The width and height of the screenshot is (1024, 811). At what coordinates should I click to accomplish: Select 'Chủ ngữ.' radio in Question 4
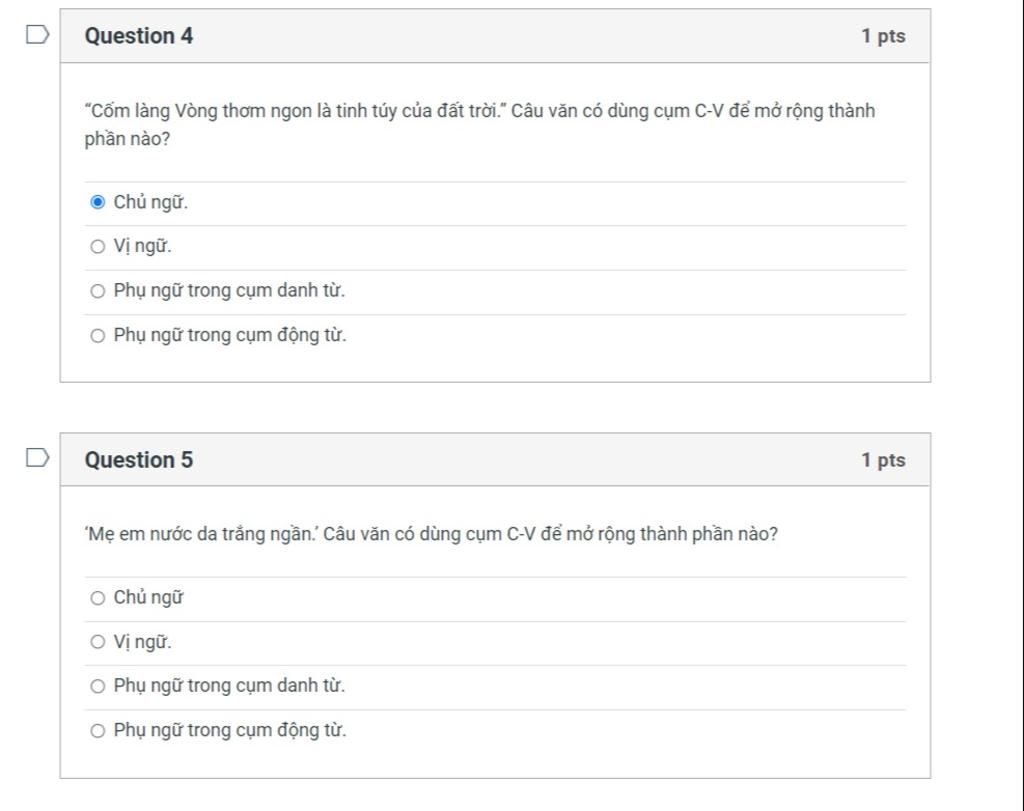tap(97, 202)
